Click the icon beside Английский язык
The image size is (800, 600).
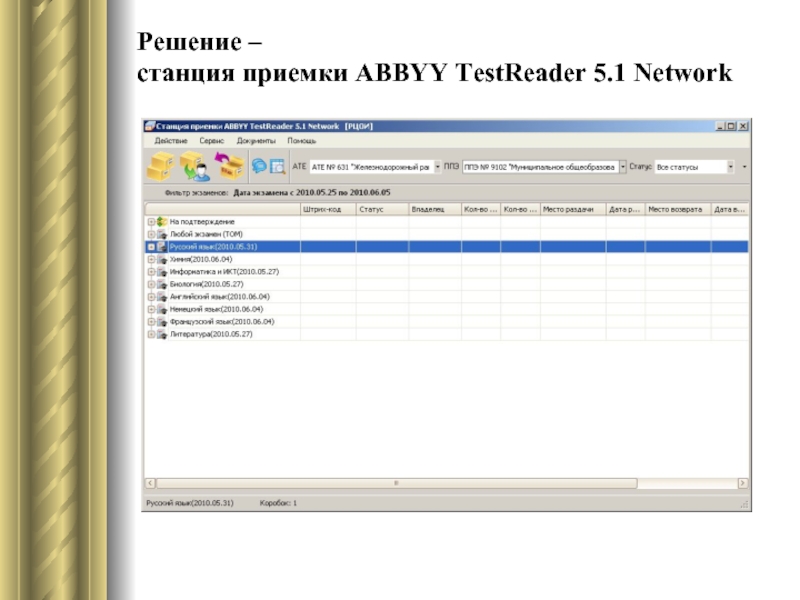(162, 297)
